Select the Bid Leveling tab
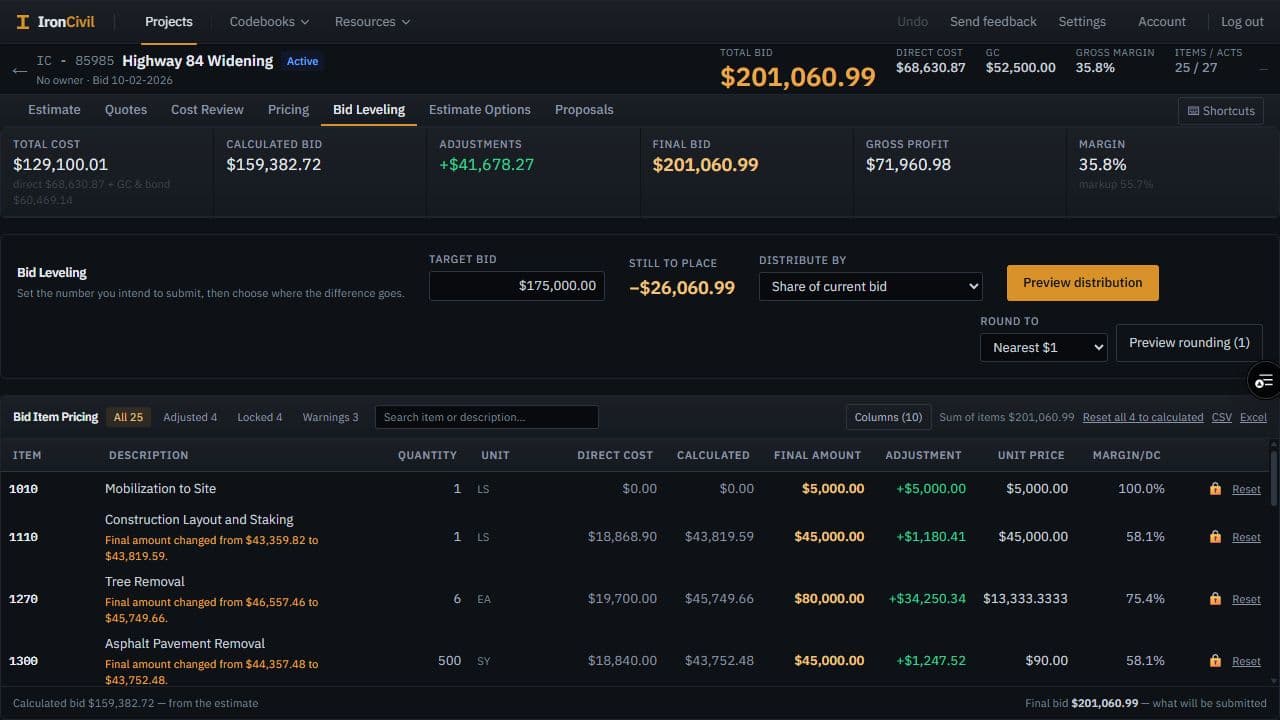This screenshot has height=720, width=1280. (369, 110)
